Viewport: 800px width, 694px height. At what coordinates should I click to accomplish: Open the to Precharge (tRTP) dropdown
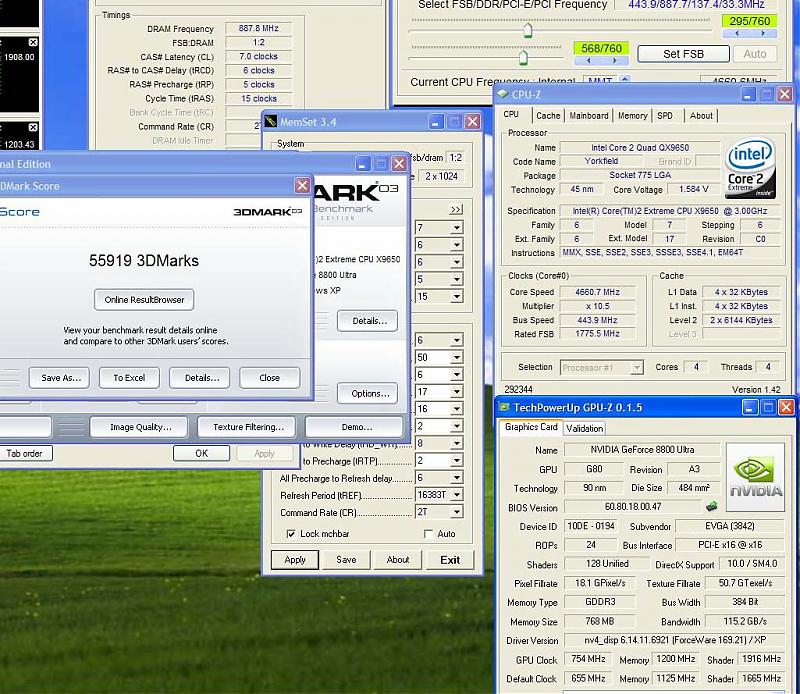tap(457, 460)
